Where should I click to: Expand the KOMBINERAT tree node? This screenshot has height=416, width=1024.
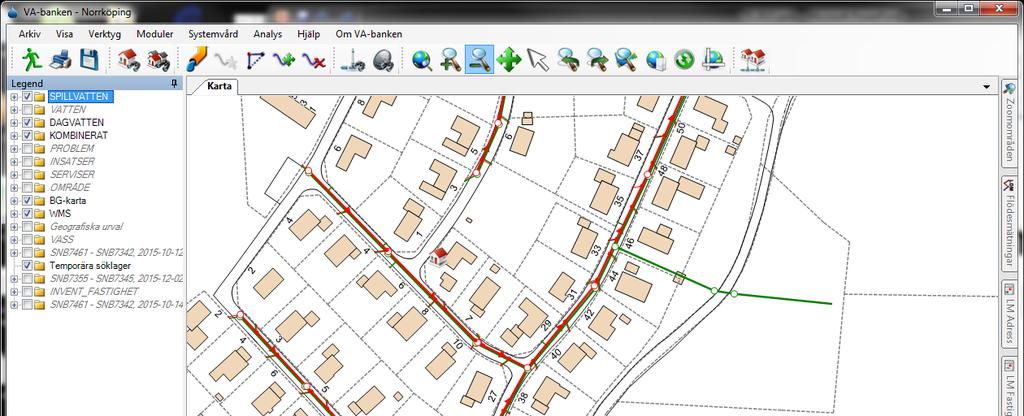pyautogui.click(x=14, y=136)
